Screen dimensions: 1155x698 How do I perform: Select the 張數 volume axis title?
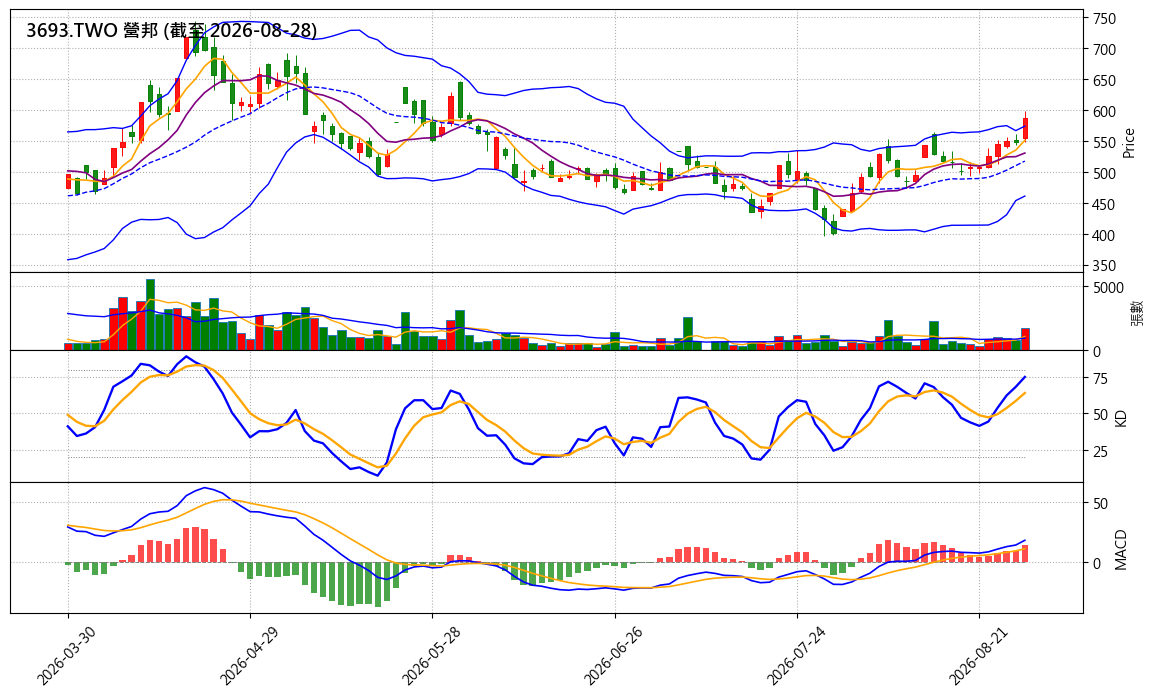click(x=1137, y=312)
